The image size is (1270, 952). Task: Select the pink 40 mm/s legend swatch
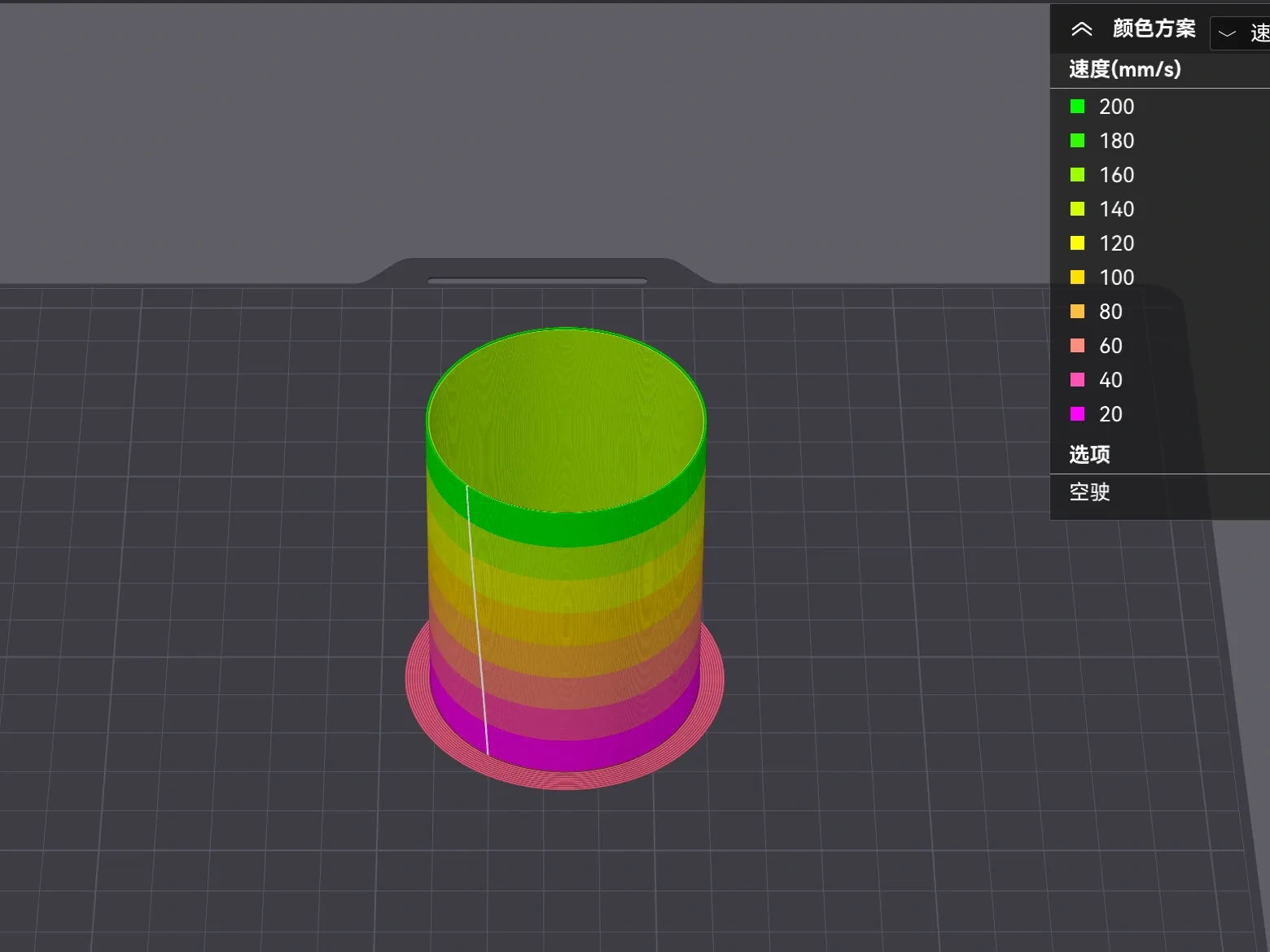click(1079, 379)
